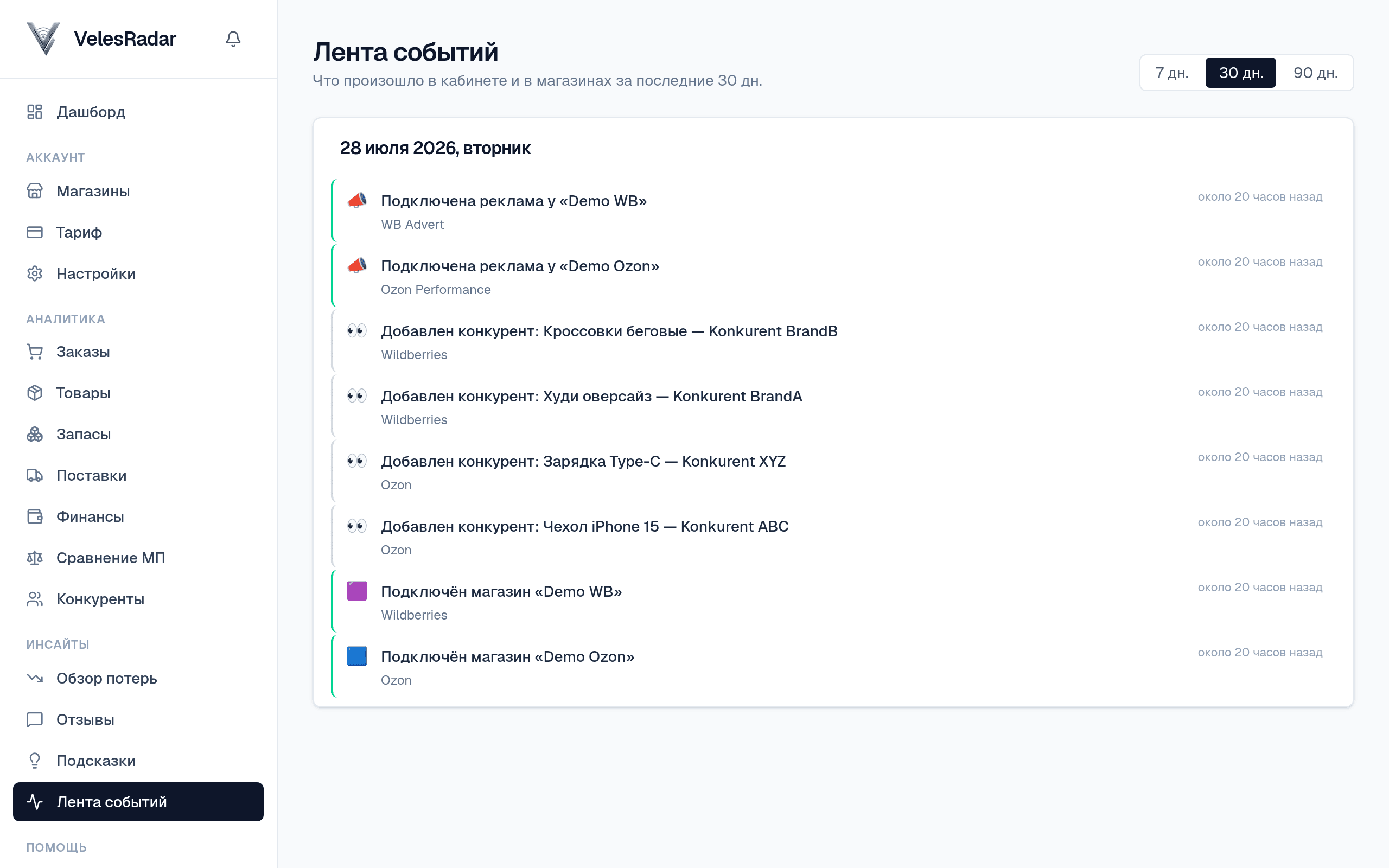Click the Настройки gear icon
This screenshot has width=1389, height=868.
tap(34, 273)
